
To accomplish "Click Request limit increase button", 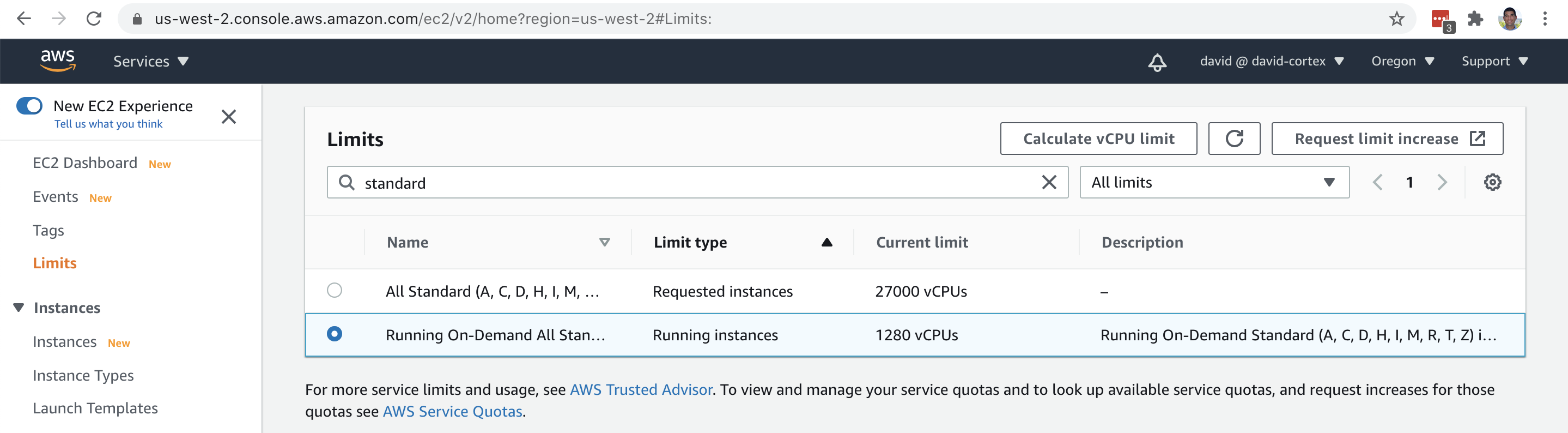I will click(1387, 139).
